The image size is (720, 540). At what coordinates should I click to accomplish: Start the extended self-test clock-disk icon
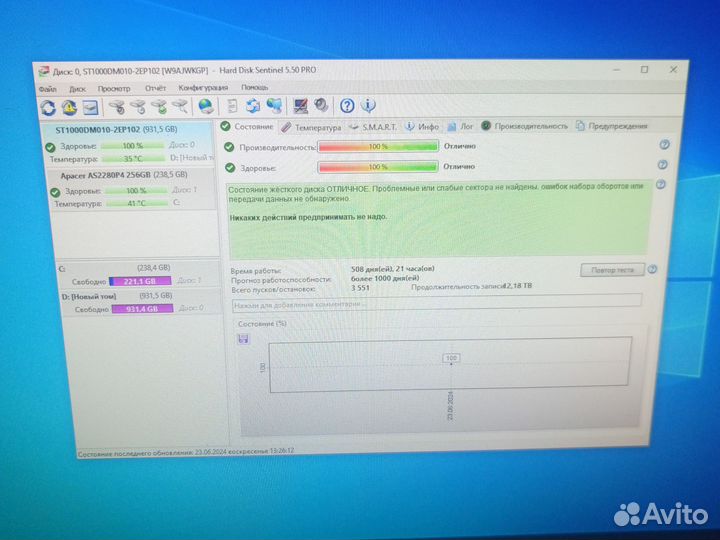138,107
